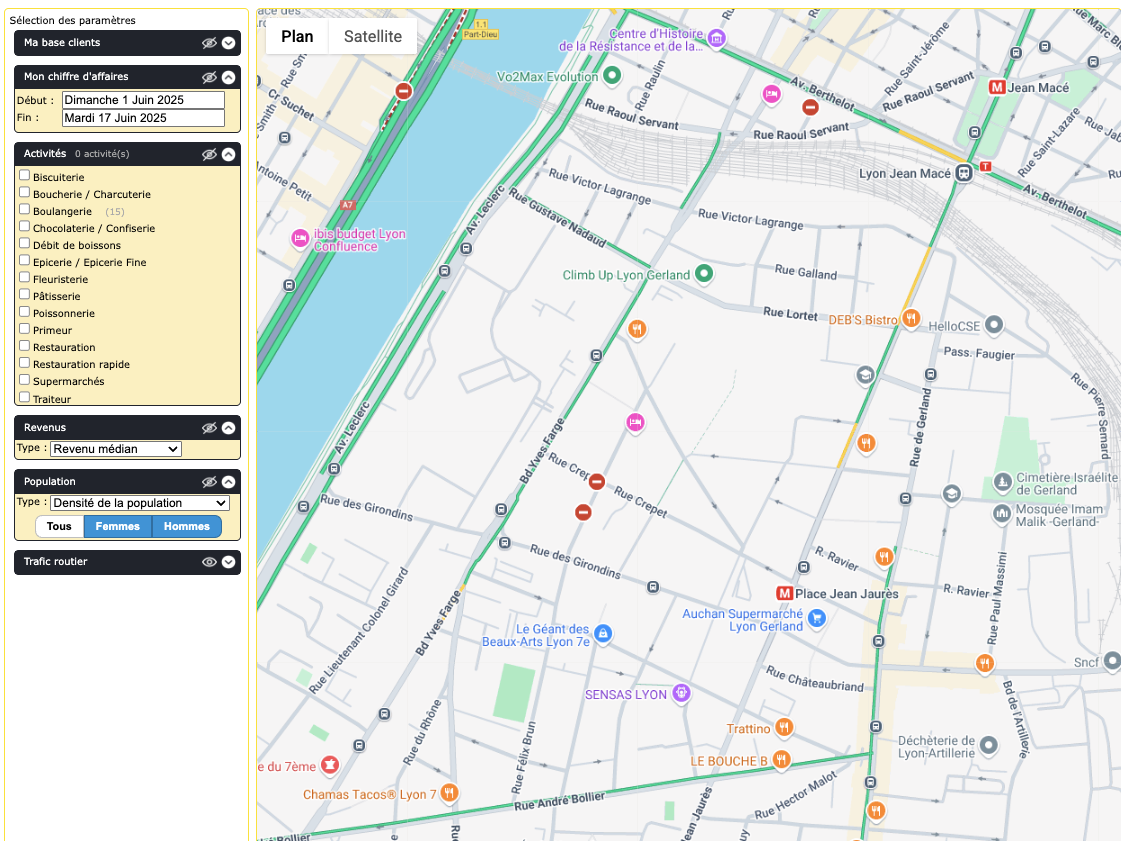Click the ibis budget Lyon Confluence hotel icon
Screen dimensions: 1121x841
(x=300, y=239)
